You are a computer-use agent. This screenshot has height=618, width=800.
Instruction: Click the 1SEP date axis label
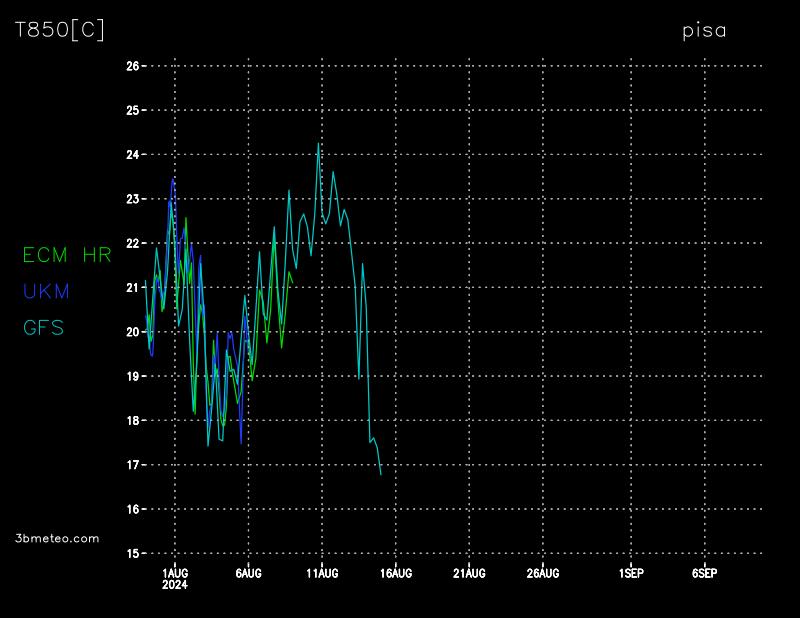click(631, 573)
